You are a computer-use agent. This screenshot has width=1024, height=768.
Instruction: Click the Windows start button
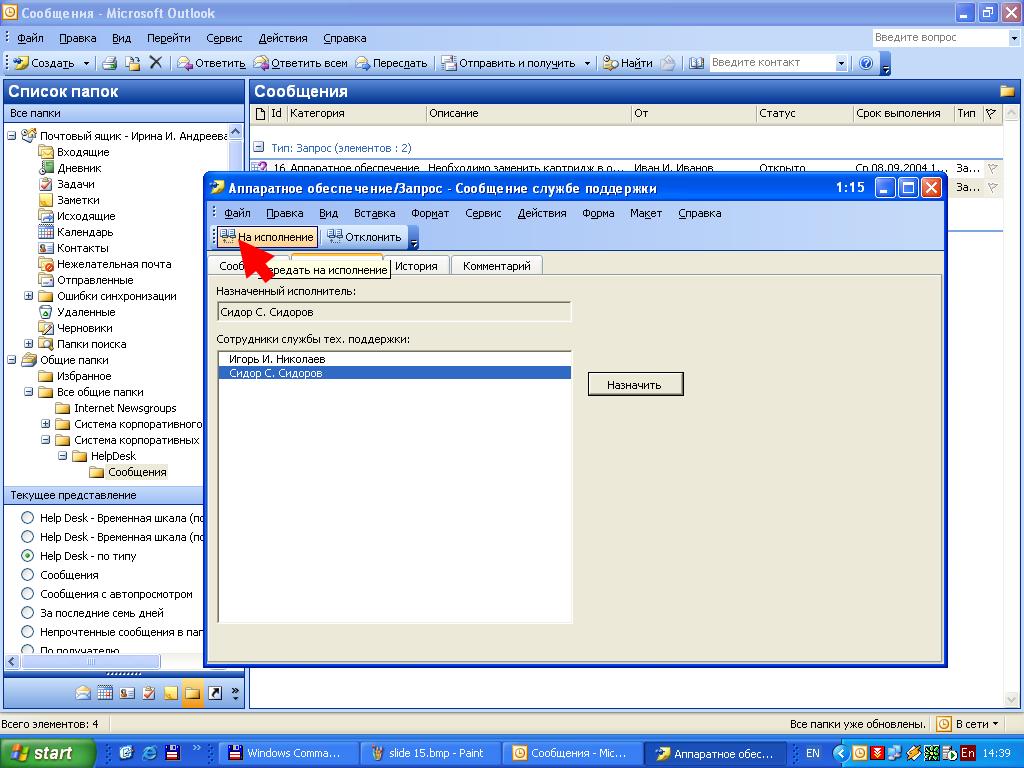[x=47, y=753]
